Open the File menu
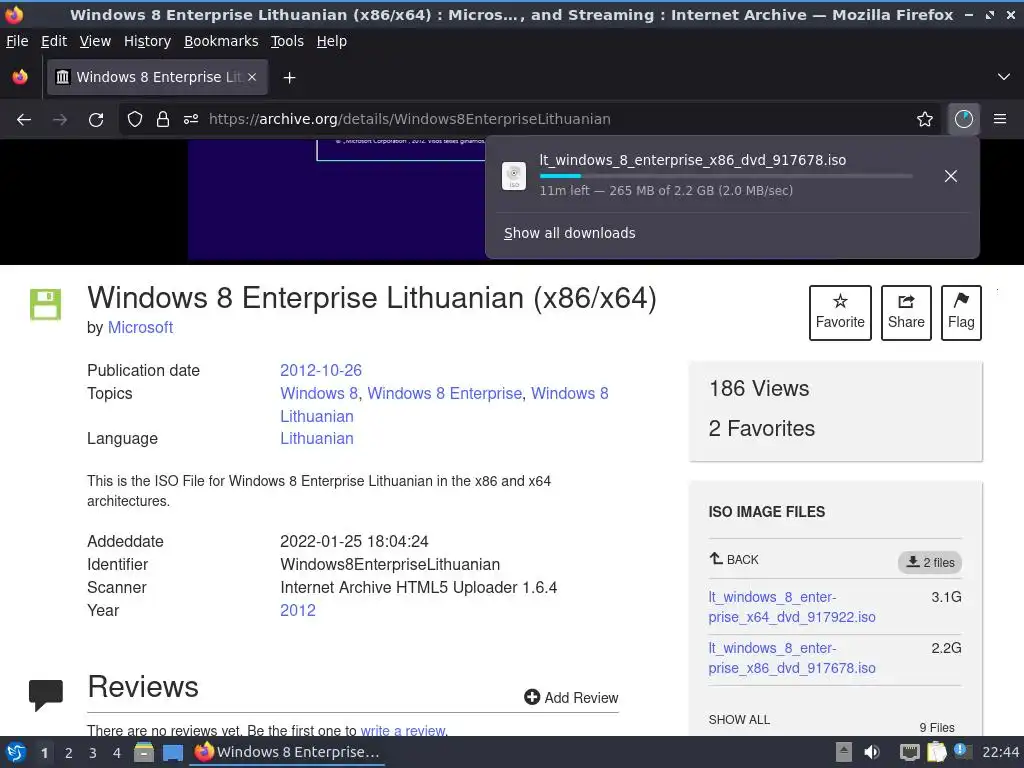 click(x=17, y=41)
